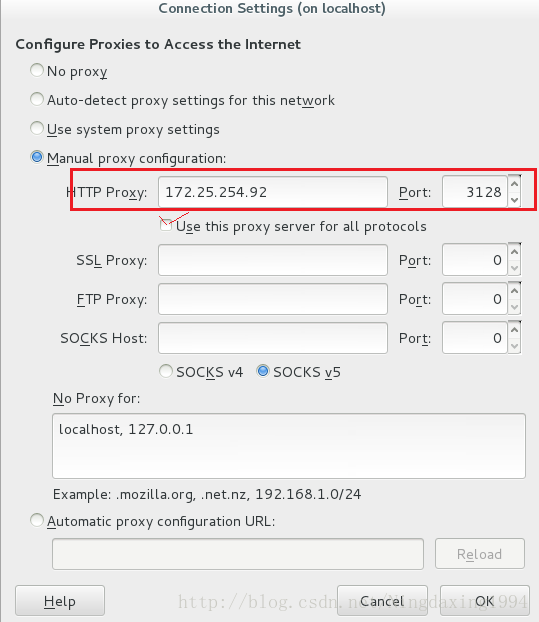The height and width of the screenshot is (622, 539).
Task: Click the SOCKS Host address field
Action: click(x=273, y=338)
